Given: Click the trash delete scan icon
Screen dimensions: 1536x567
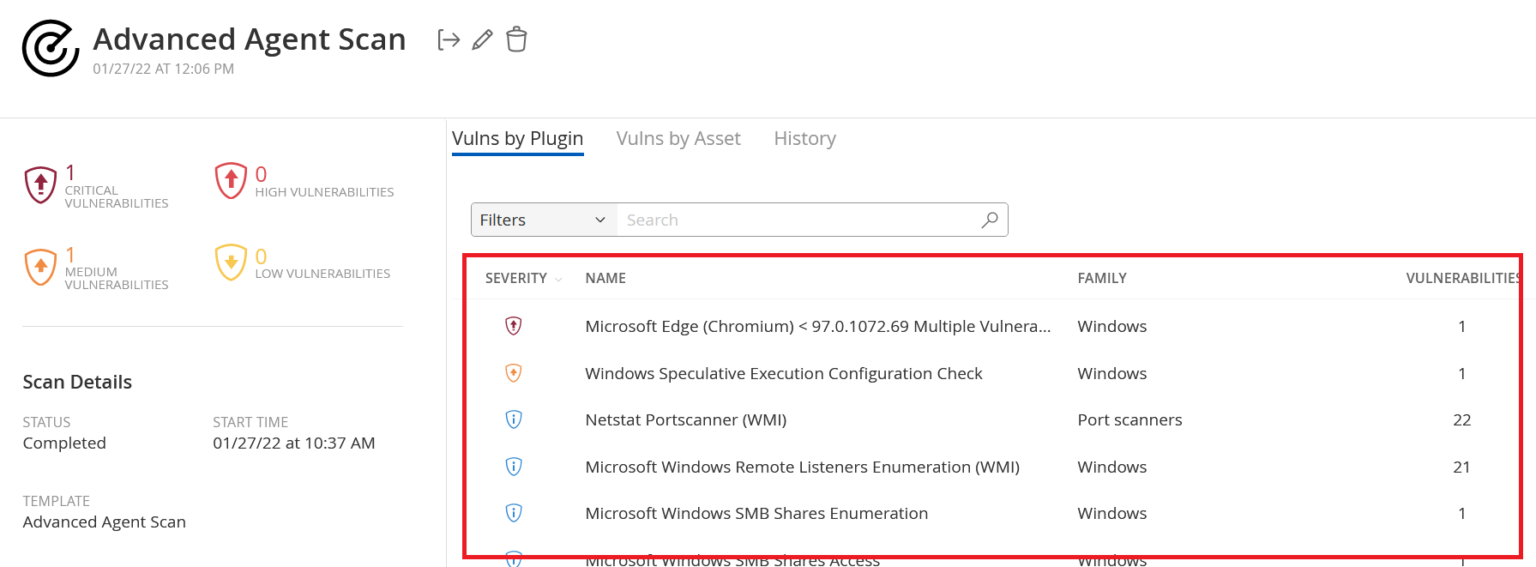Looking at the screenshot, I should tap(516, 40).
